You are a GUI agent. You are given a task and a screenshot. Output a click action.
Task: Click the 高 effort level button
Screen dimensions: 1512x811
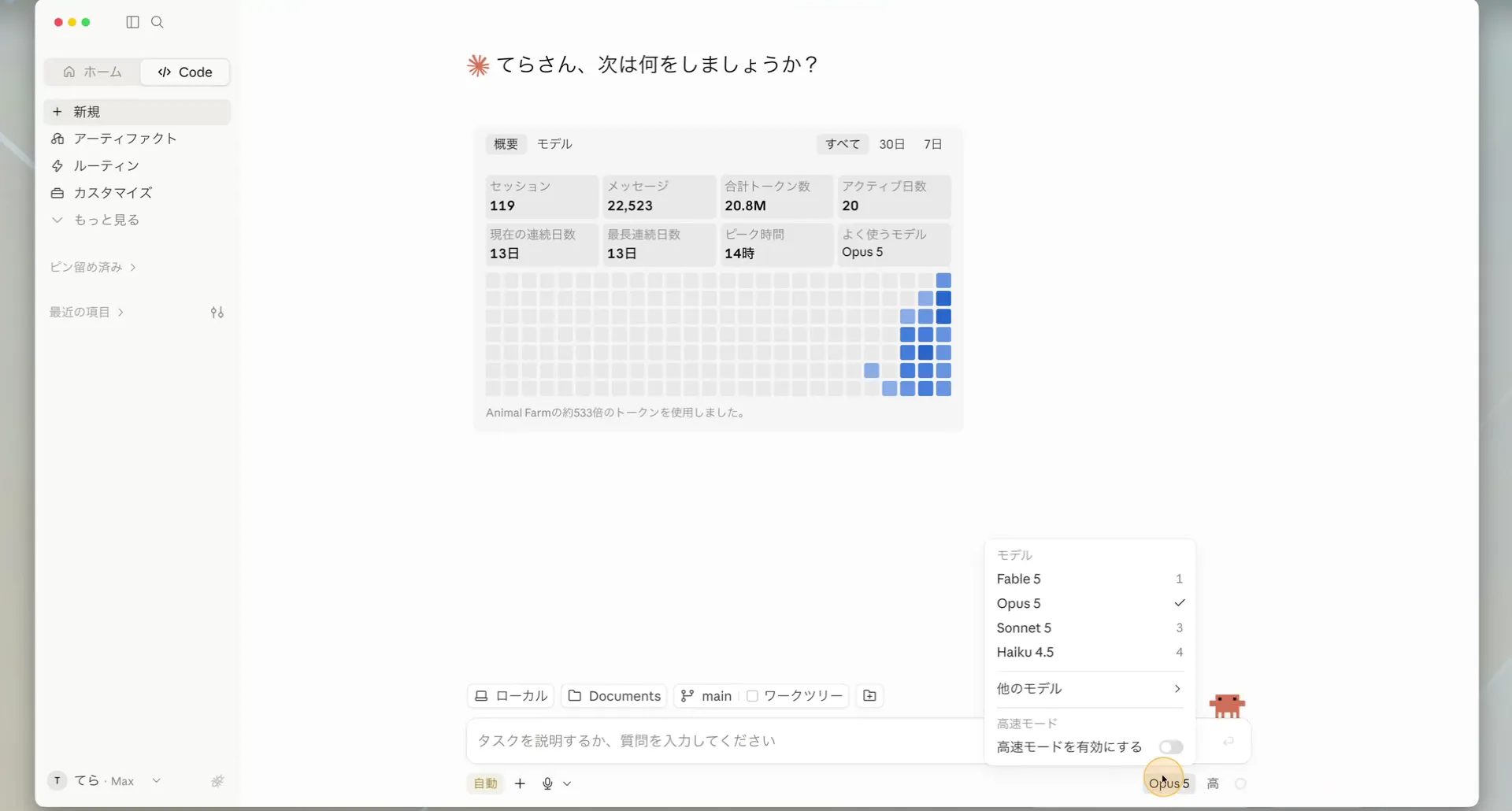click(1213, 783)
